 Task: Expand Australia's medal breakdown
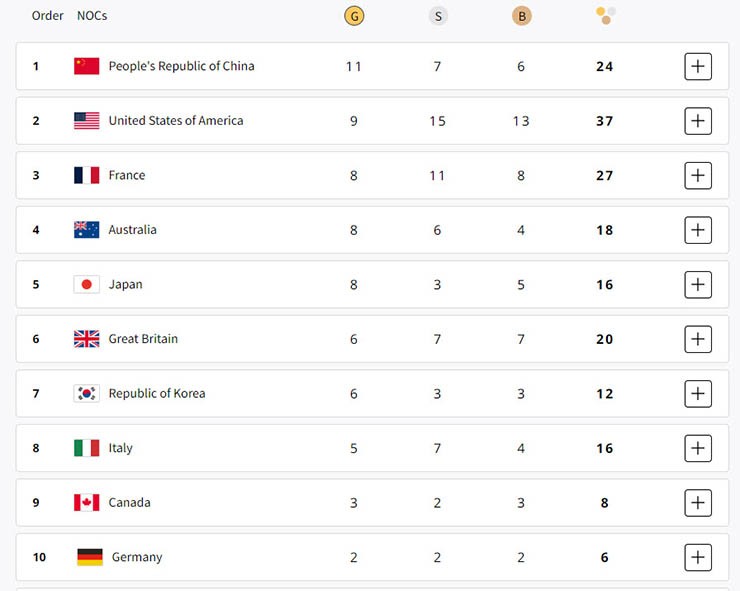(x=698, y=230)
